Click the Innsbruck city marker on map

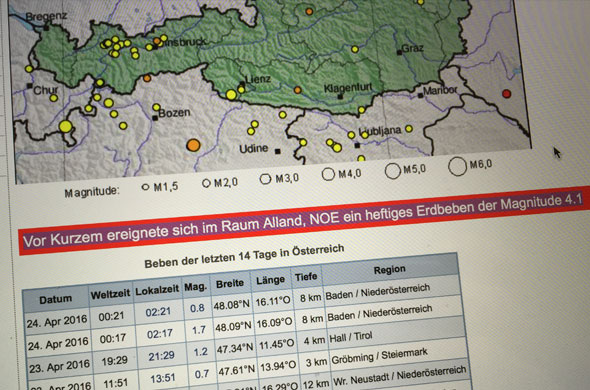155,47
